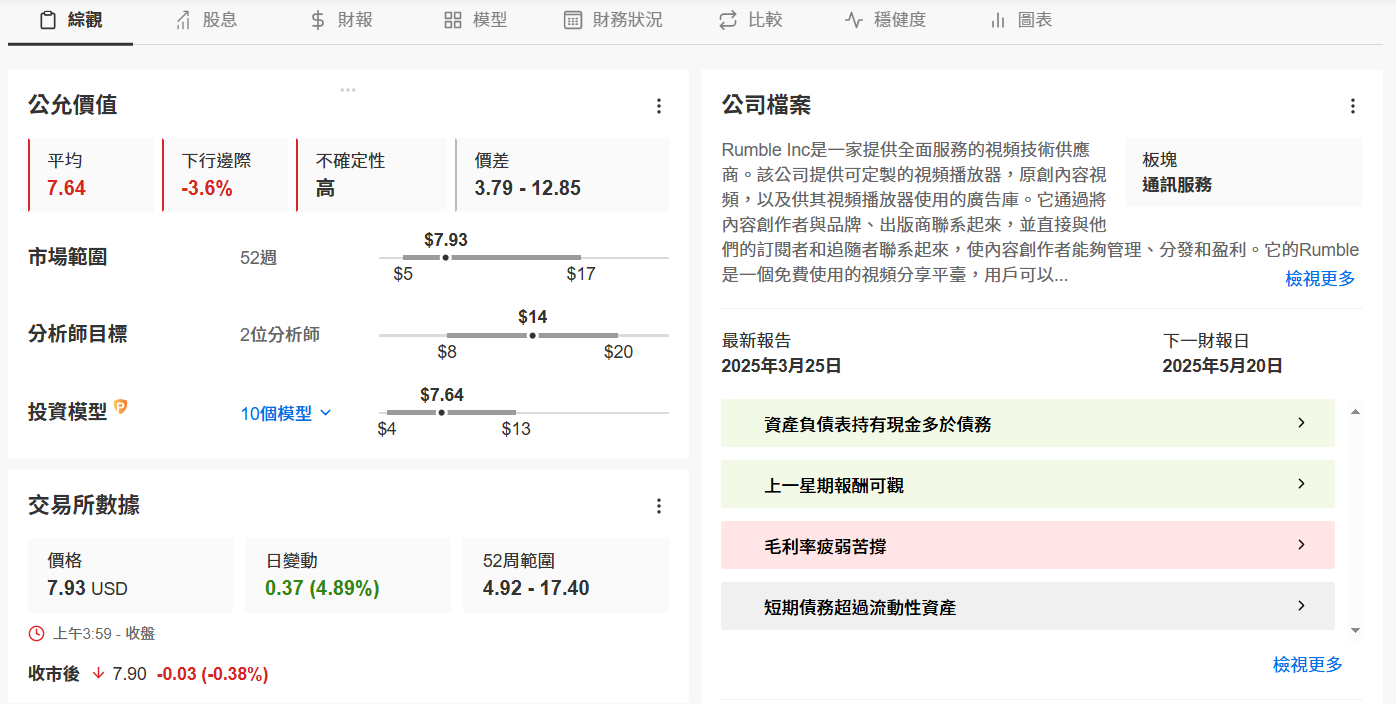
Task: Click the 最新報告 date 2025年3月25日
Action: tap(781, 366)
